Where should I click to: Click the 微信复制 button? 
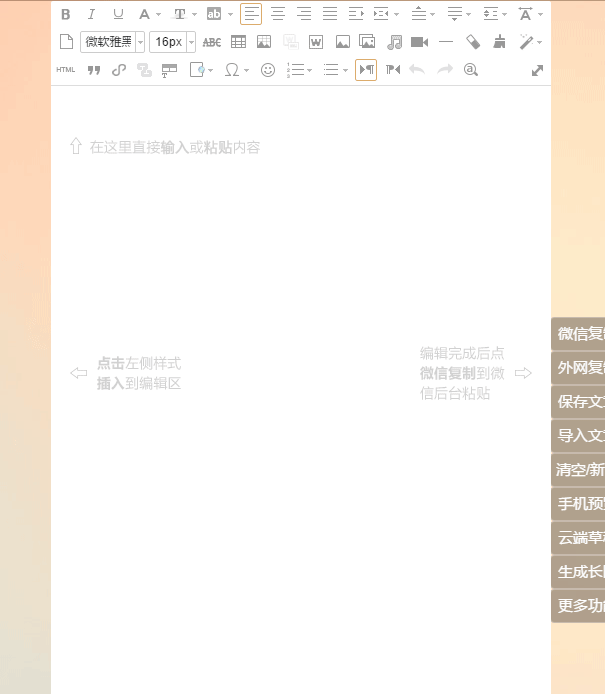click(x=578, y=334)
